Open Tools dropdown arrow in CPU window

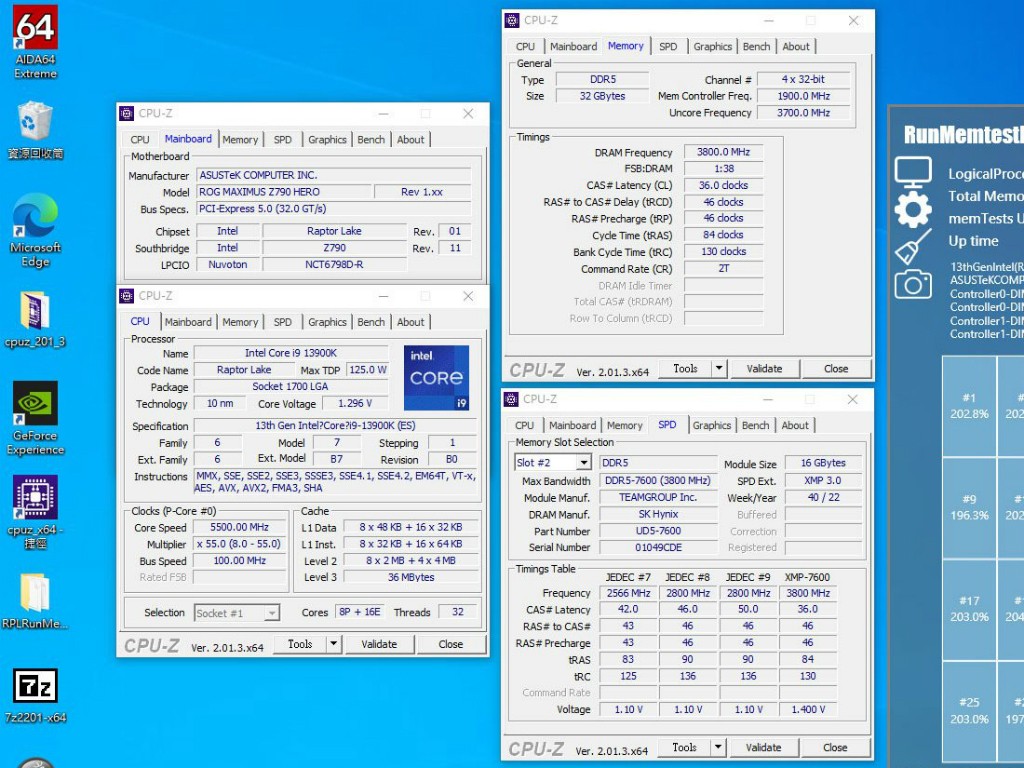334,645
